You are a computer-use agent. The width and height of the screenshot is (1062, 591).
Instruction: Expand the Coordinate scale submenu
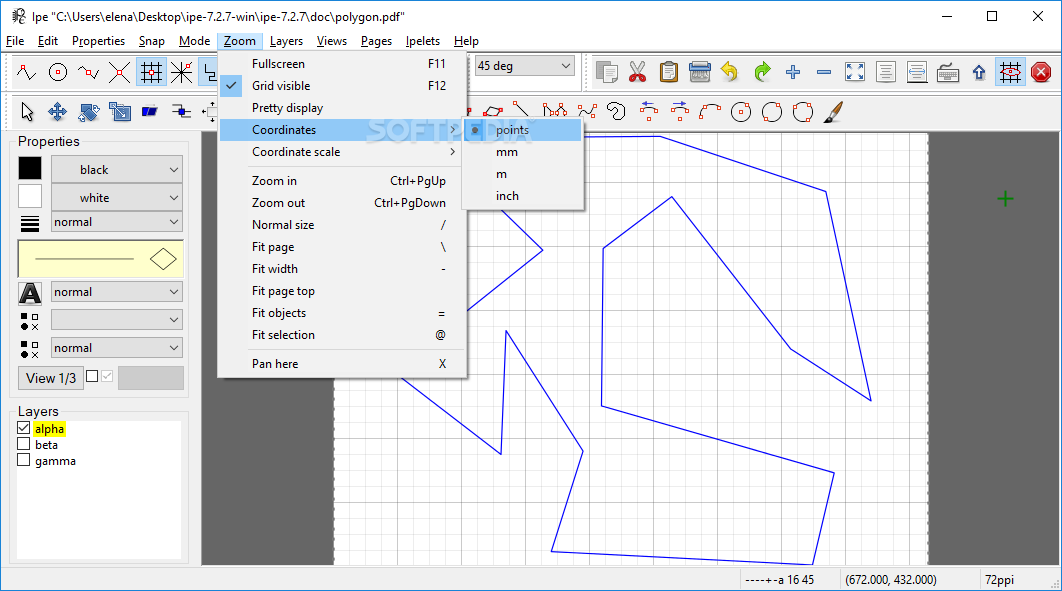tap(342, 152)
